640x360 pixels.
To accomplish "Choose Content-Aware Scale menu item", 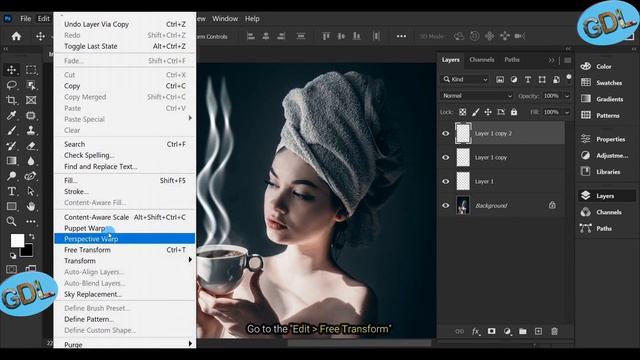I will tap(125, 217).
